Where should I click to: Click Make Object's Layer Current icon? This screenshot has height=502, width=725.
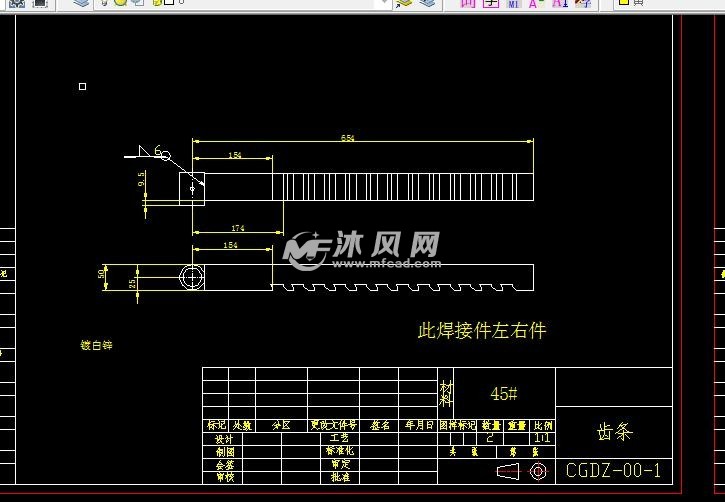coord(403,3)
